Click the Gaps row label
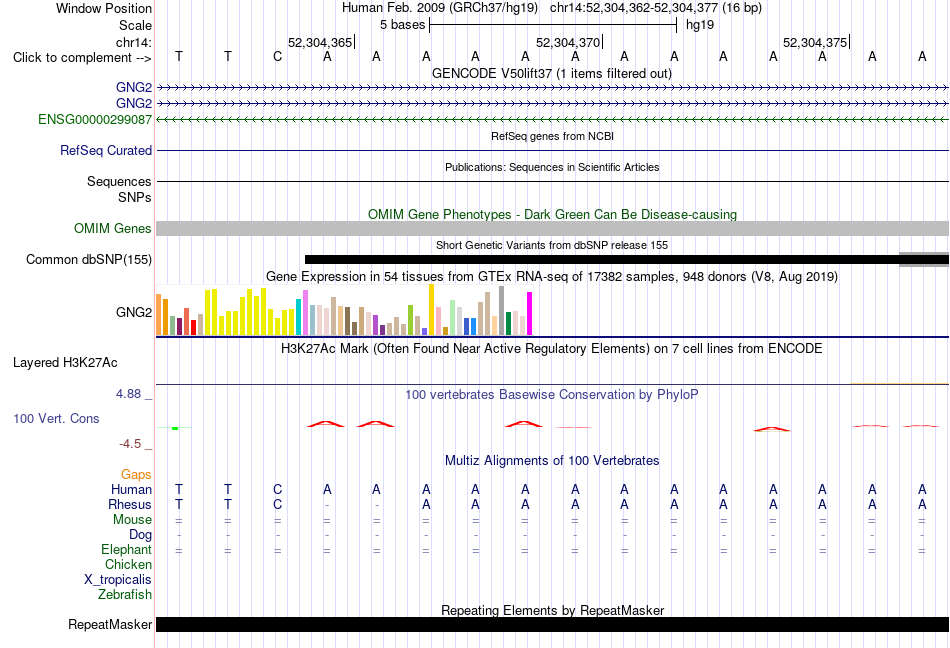Screen dimensions: 950x648 tap(136, 474)
